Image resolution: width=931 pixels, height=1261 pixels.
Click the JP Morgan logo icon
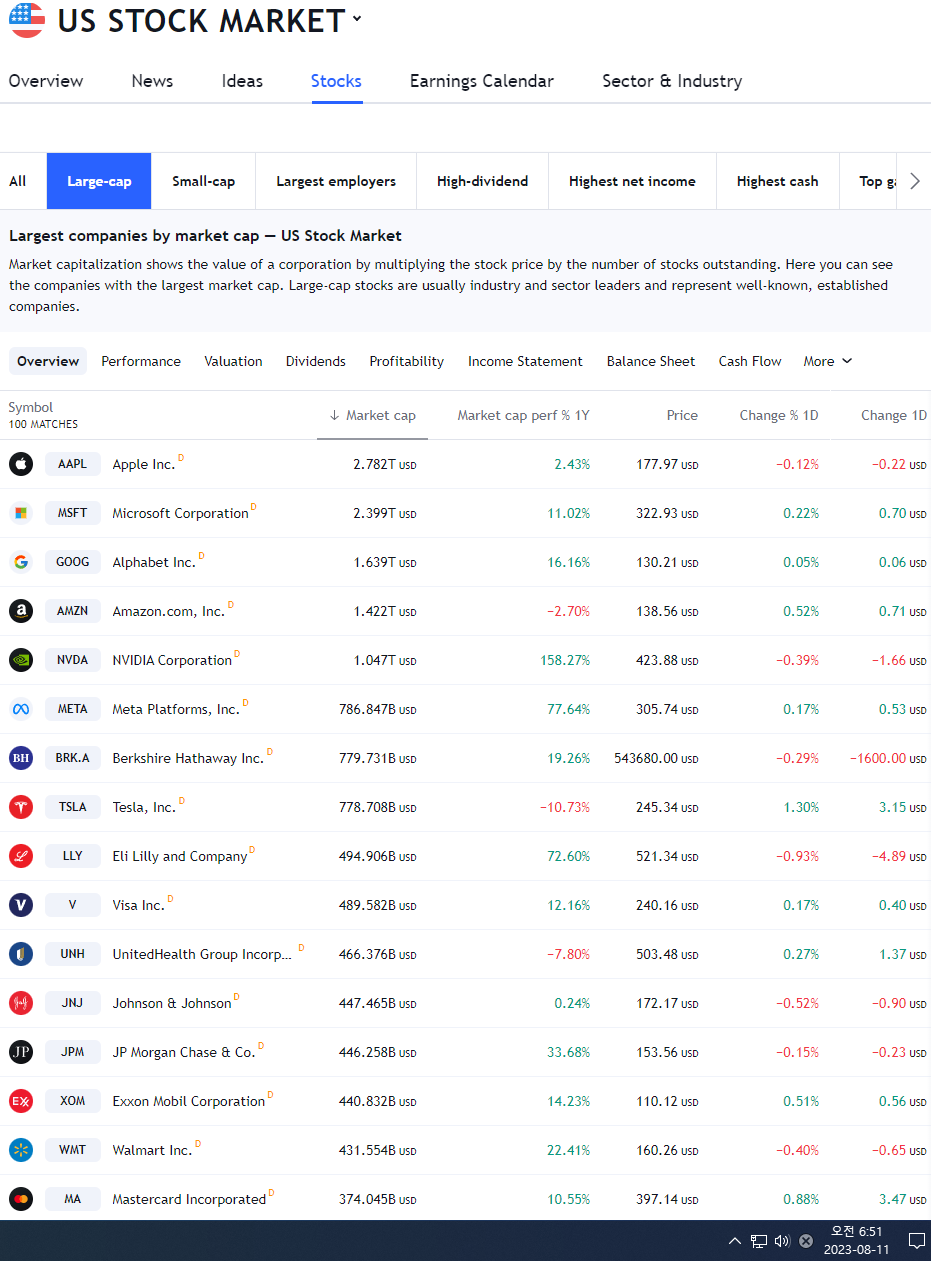[x=21, y=1052]
